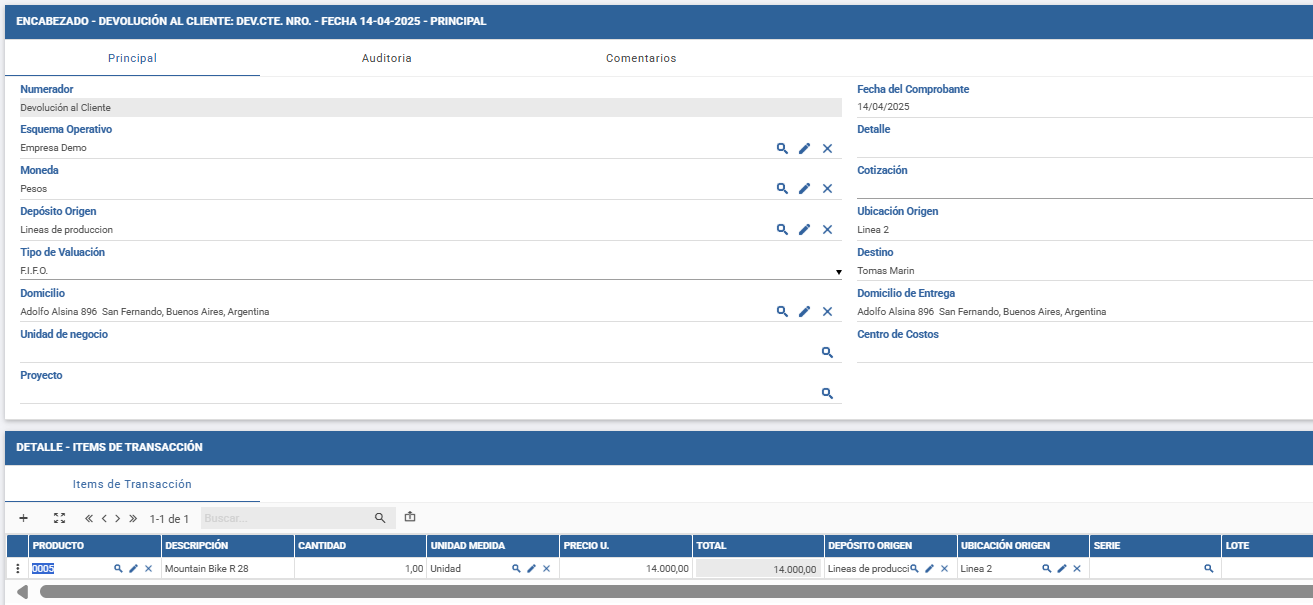
Task: Click horizontal scrollbar of items grid
Action: [x=676, y=592]
